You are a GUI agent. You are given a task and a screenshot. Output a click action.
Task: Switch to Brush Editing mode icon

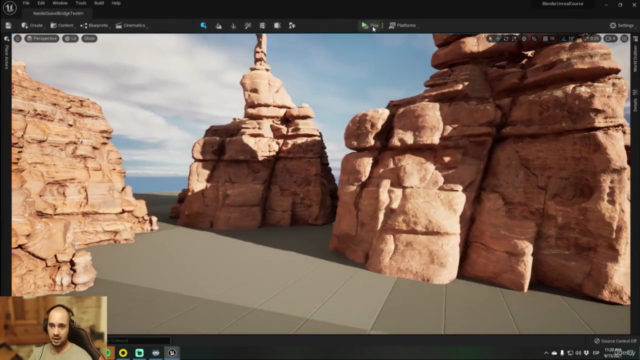pos(292,26)
